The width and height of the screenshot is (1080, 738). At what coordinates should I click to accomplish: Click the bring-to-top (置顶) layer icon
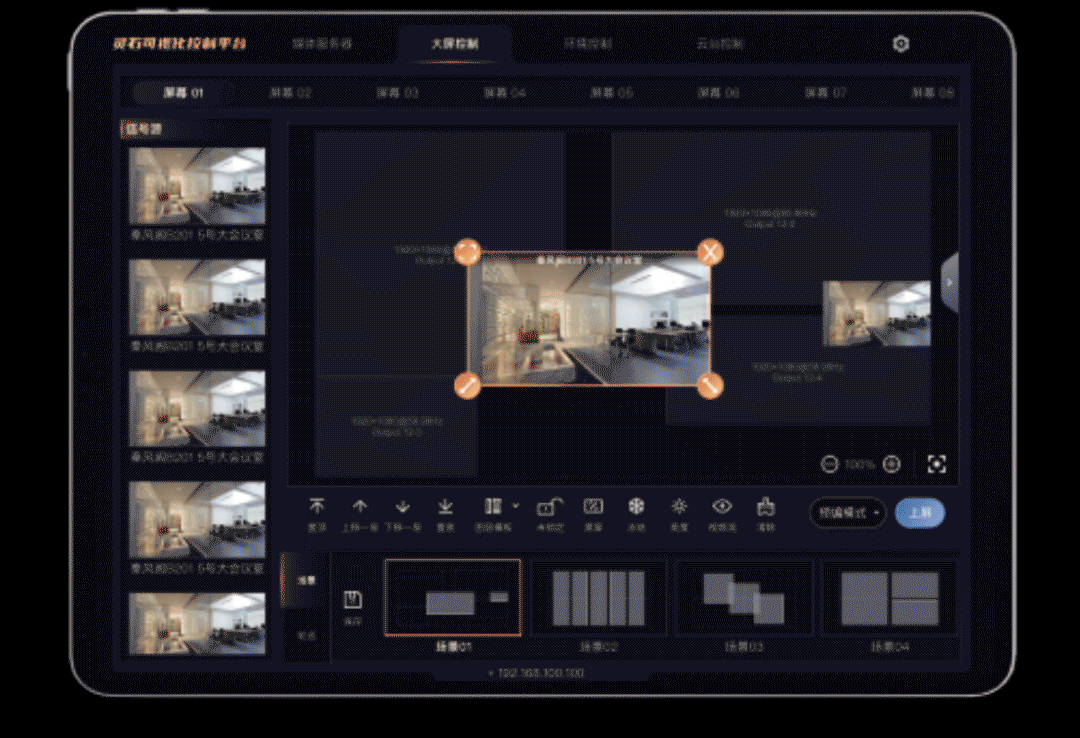(x=317, y=507)
